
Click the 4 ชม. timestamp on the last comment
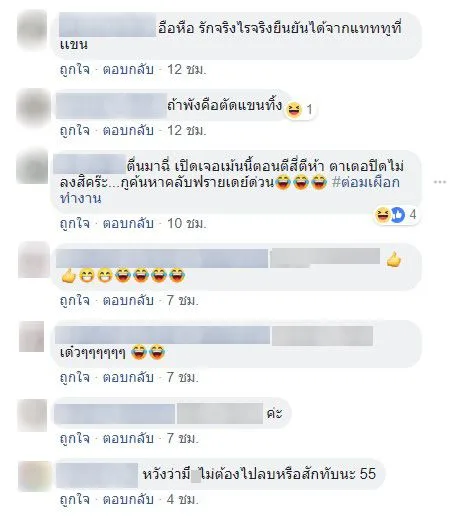tap(183, 499)
